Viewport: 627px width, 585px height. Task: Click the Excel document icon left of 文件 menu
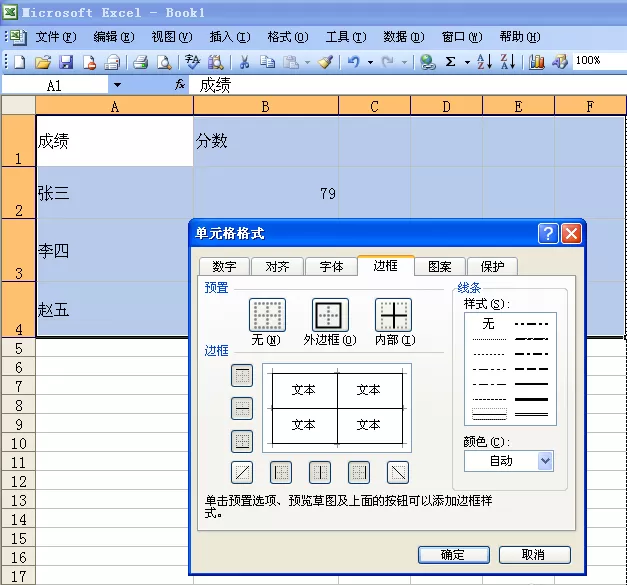tap(18, 37)
